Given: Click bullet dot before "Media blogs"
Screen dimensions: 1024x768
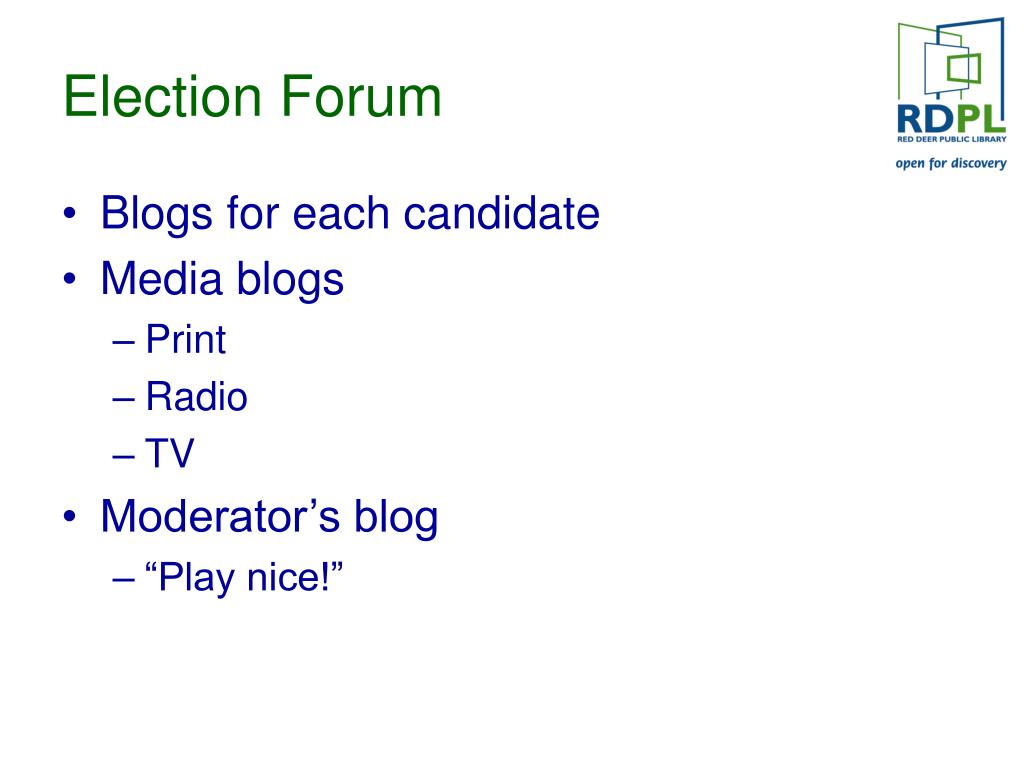Looking at the screenshot, I should point(70,280).
